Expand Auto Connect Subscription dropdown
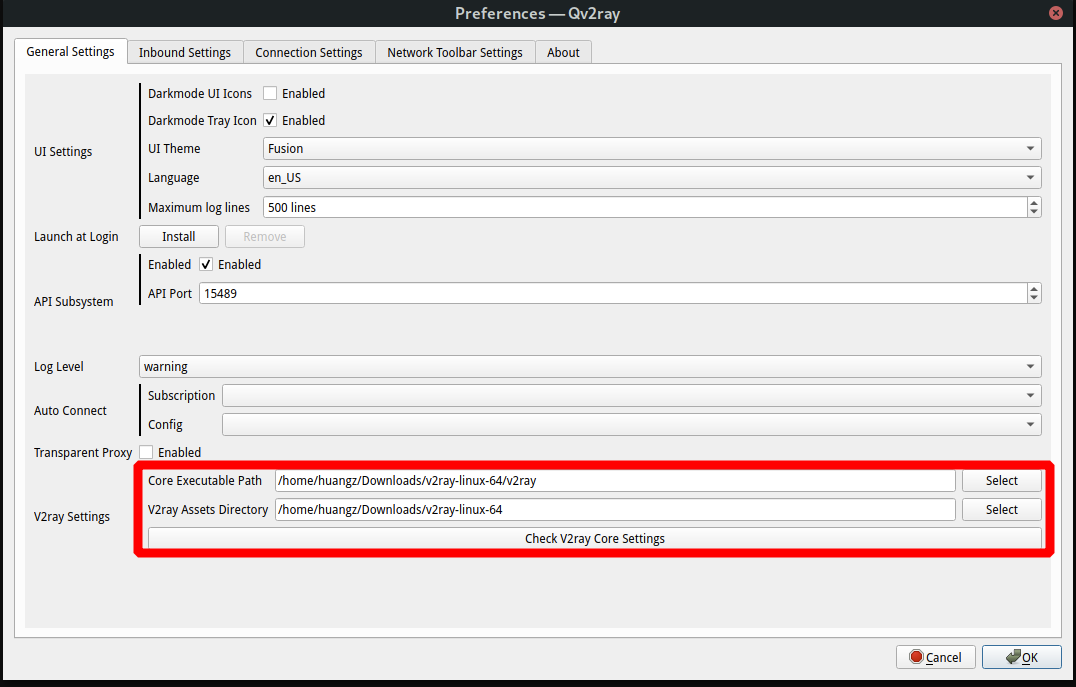1076x687 pixels. pos(631,396)
